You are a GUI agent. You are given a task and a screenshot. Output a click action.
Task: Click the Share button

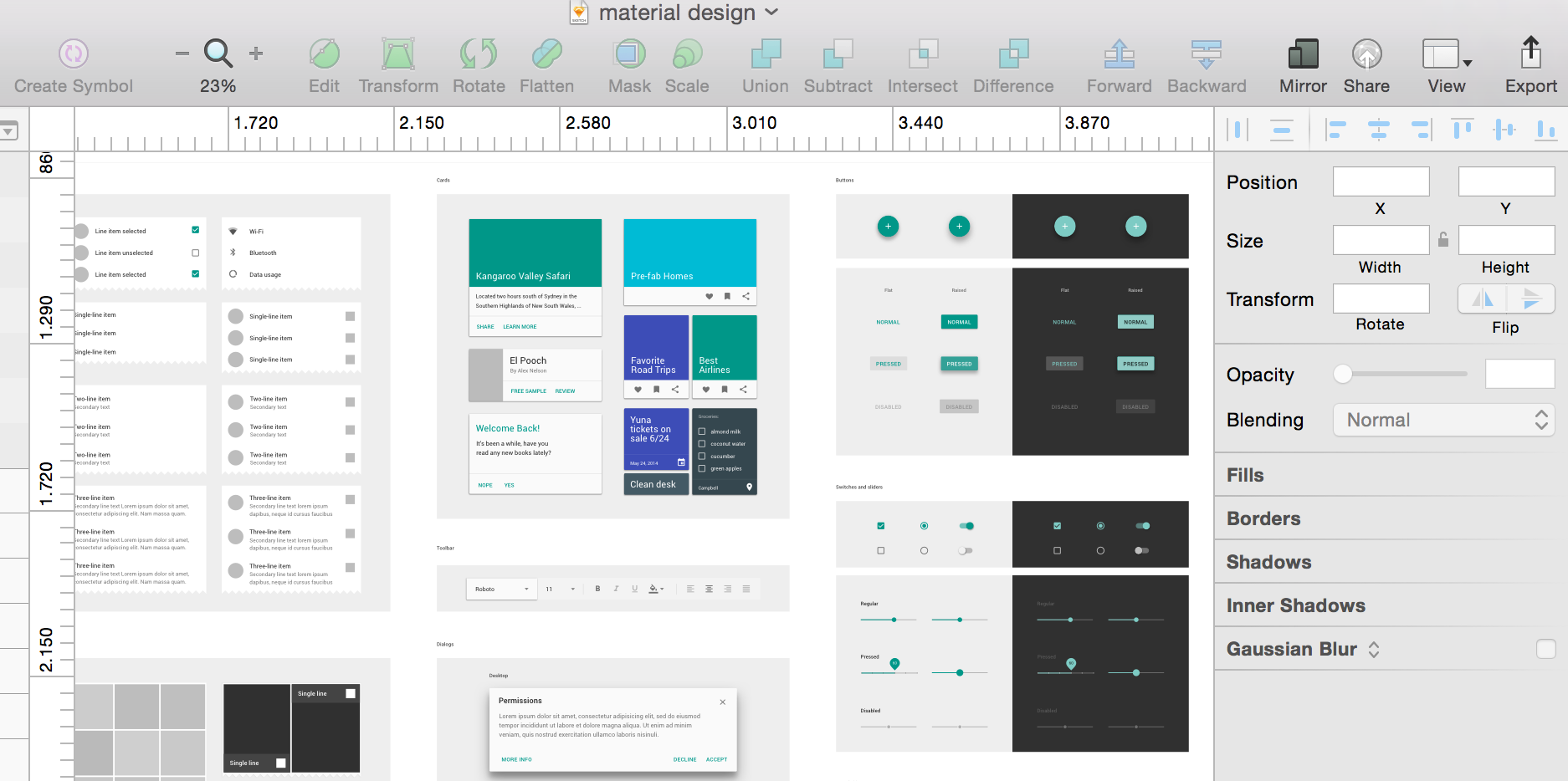(1366, 55)
